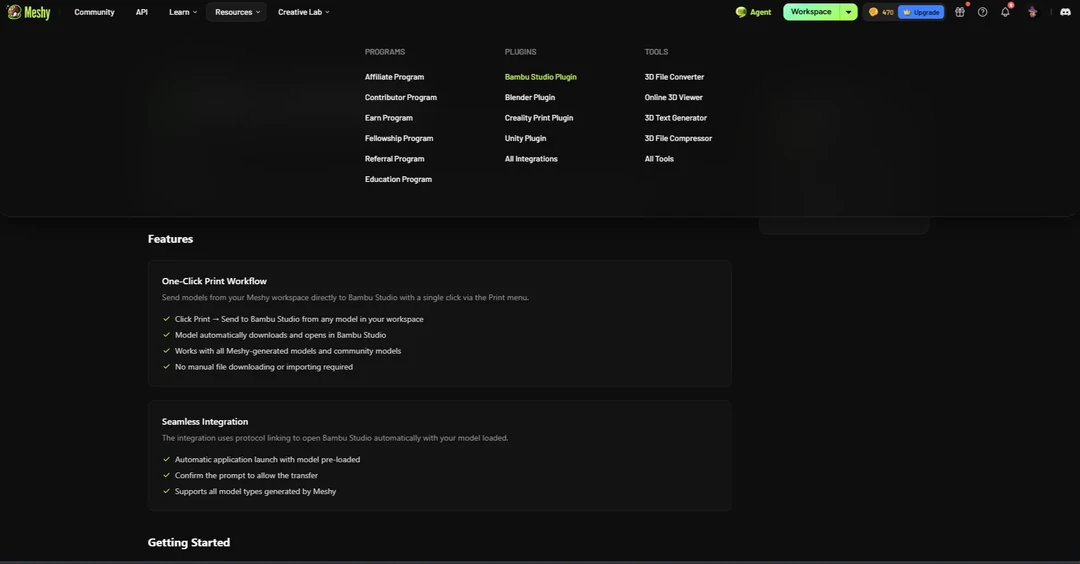Click 'Confirm the prompt to allow the transfer'
The height and width of the screenshot is (564, 1080).
click(x=246, y=475)
